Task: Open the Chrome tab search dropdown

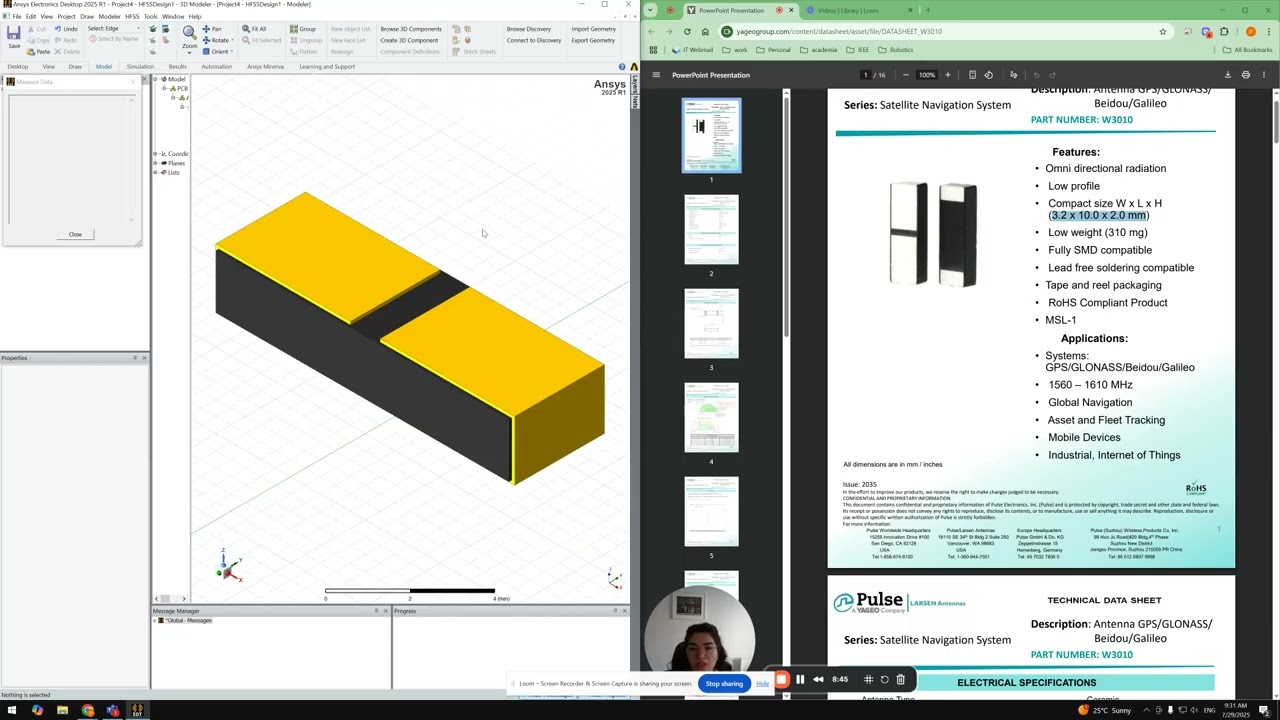Action: tap(651, 10)
